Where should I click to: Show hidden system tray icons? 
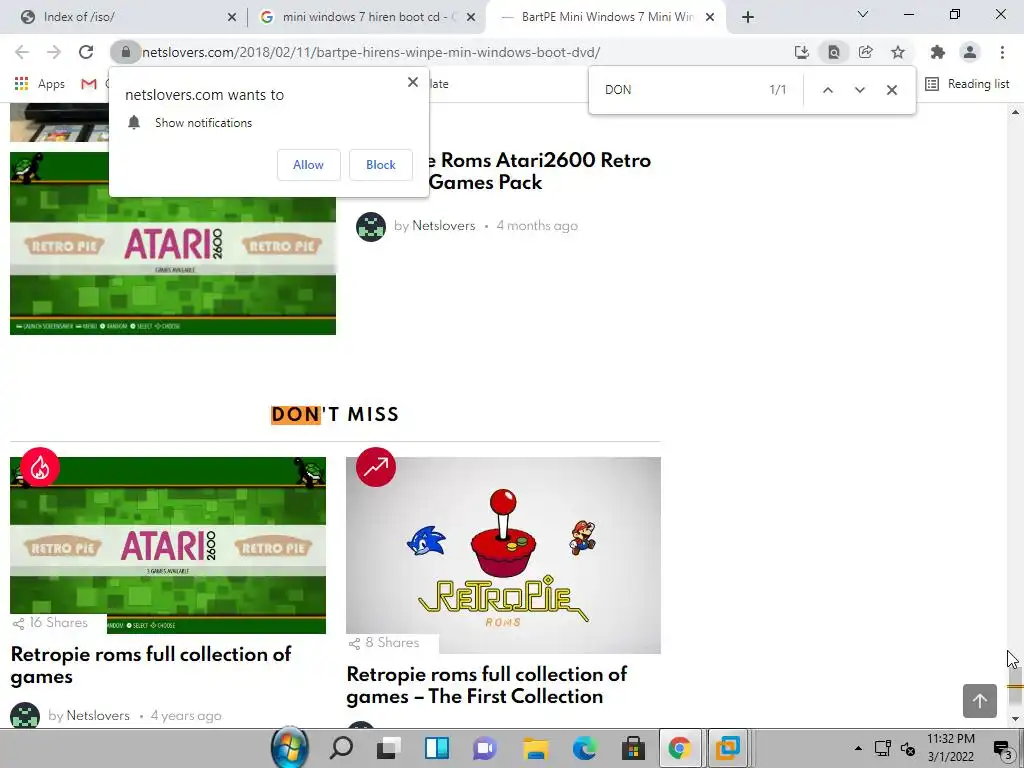pos(858,748)
